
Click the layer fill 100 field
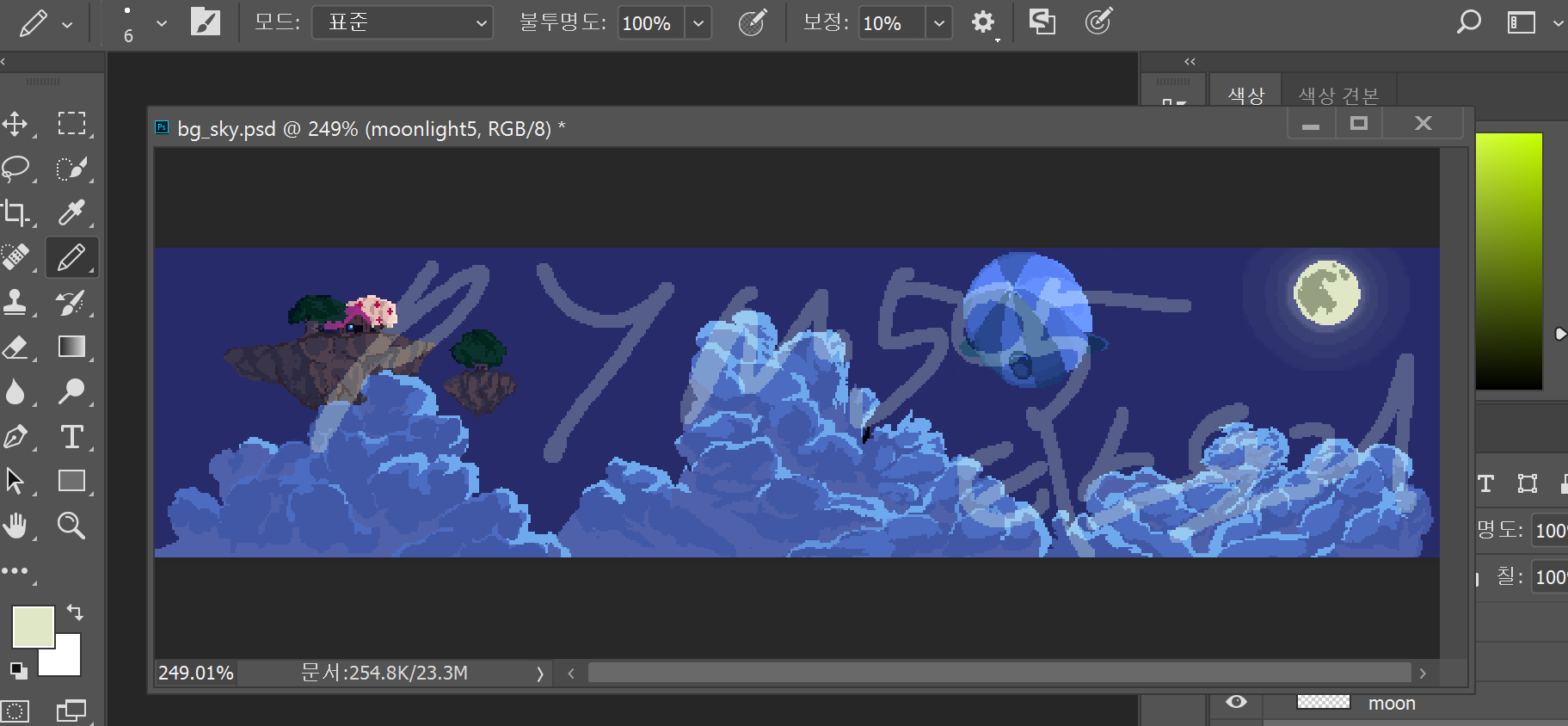tap(1550, 577)
